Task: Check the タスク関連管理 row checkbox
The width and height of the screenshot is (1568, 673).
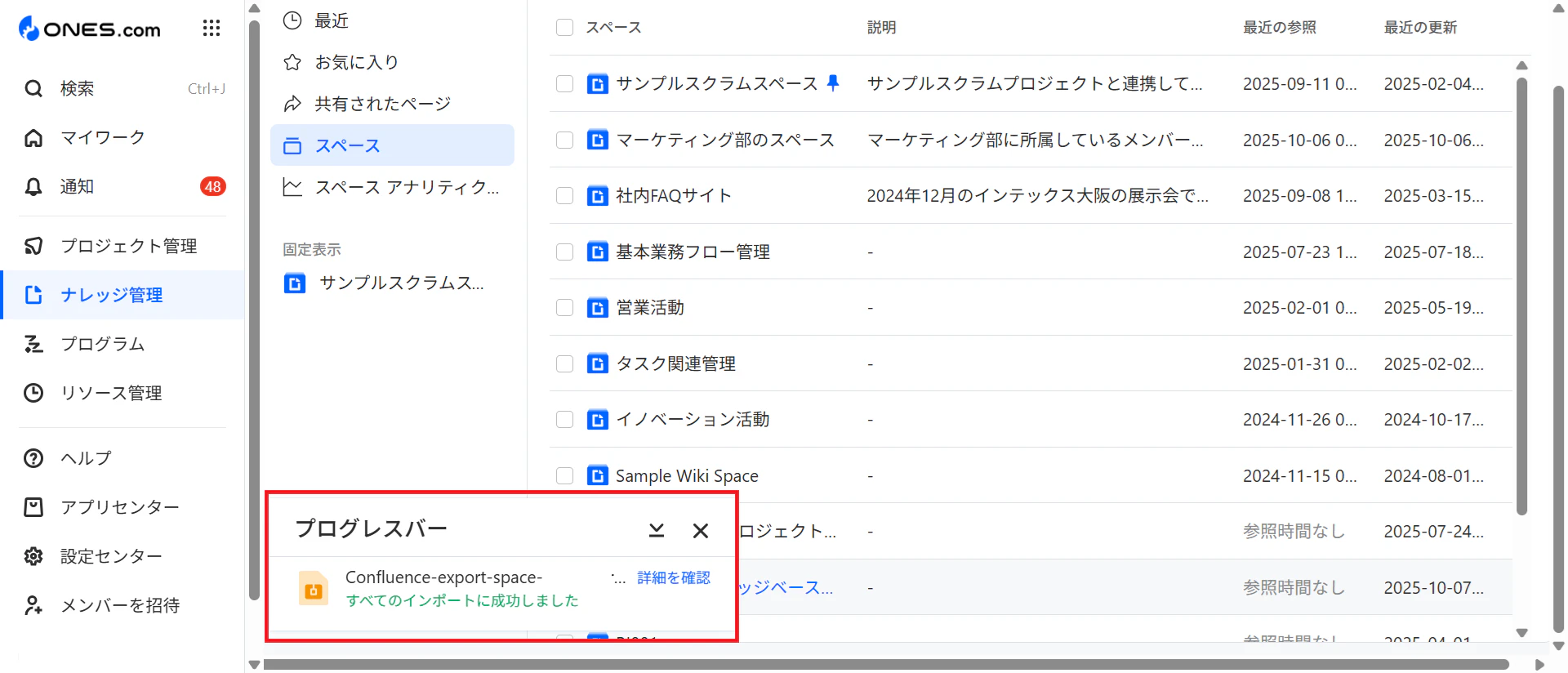Action: (x=564, y=363)
